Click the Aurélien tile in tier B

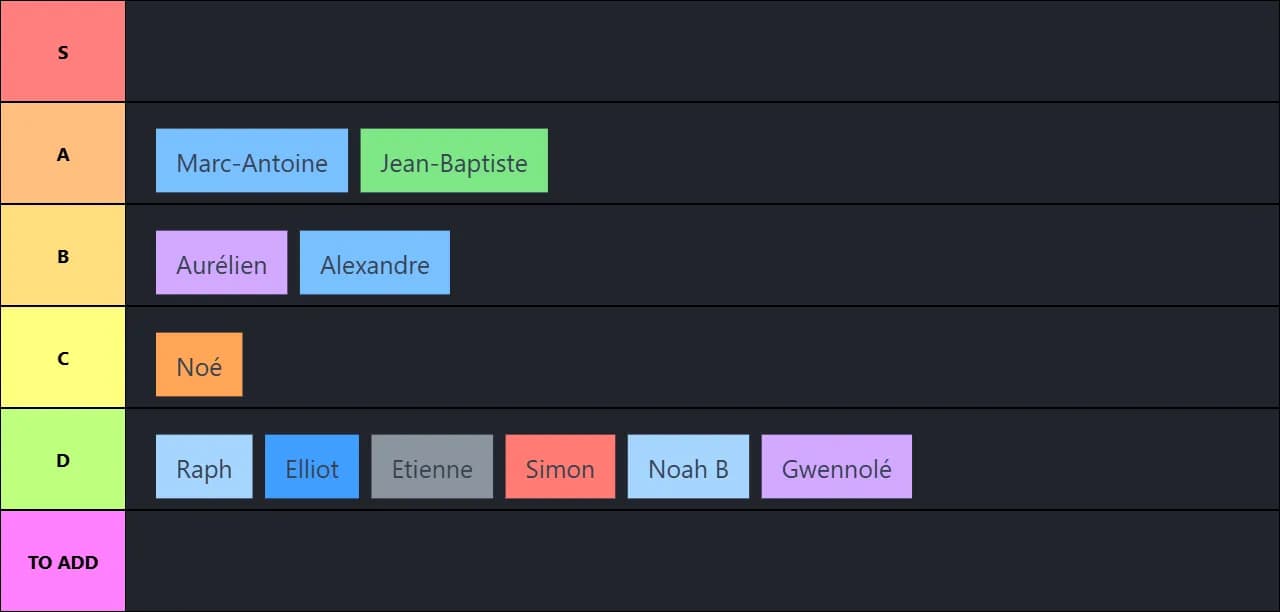pos(221,263)
